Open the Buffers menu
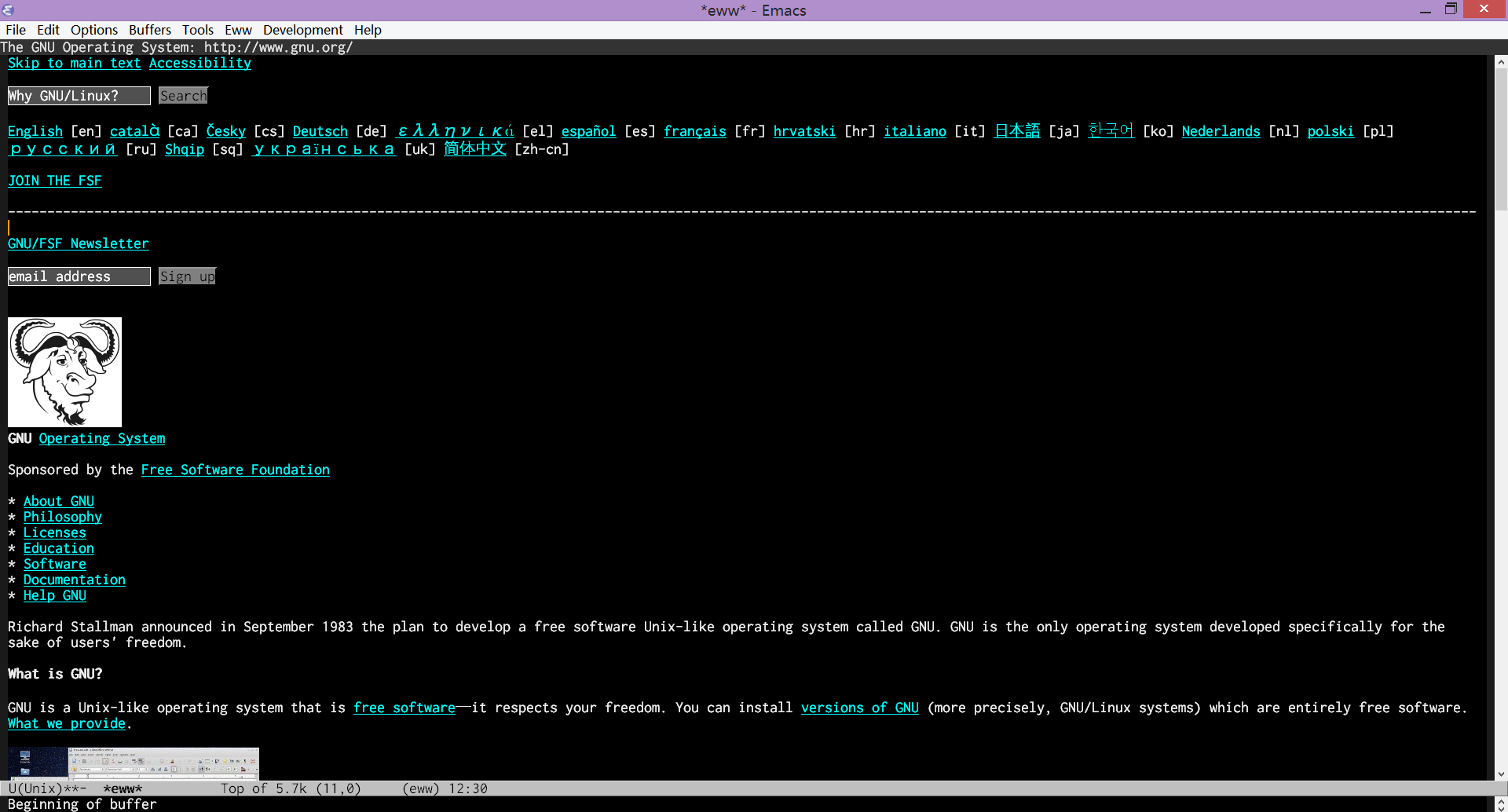This screenshot has width=1508, height=812. [149, 30]
